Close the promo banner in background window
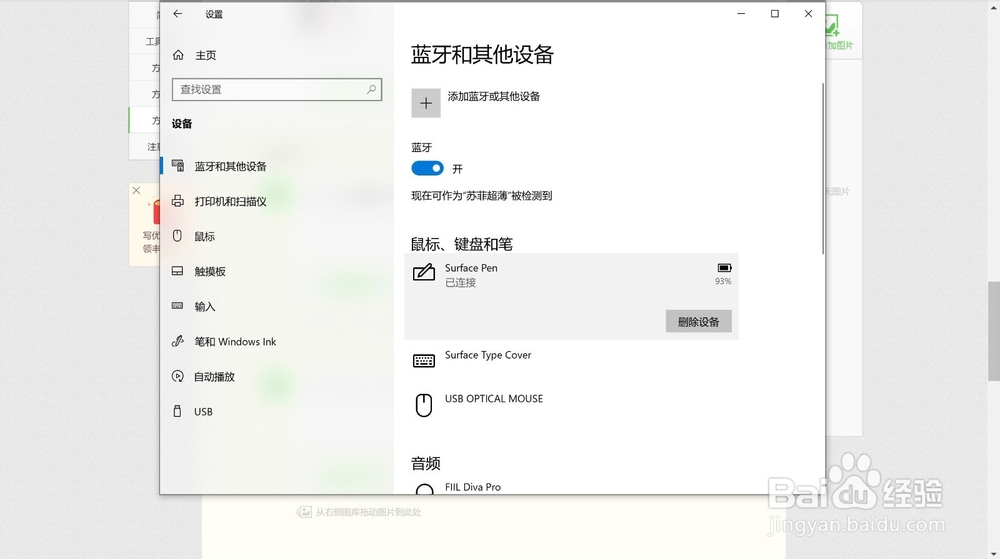Screen dimensions: 1000x559 tap(136, 191)
